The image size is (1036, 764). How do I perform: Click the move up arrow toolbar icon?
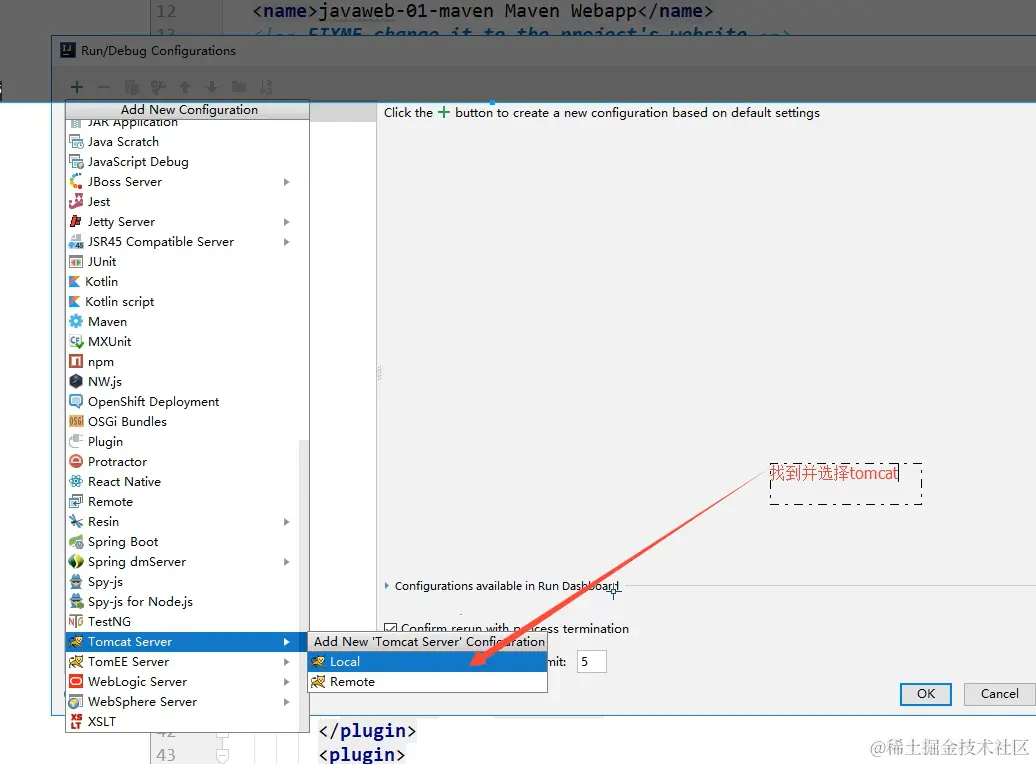(185, 87)
